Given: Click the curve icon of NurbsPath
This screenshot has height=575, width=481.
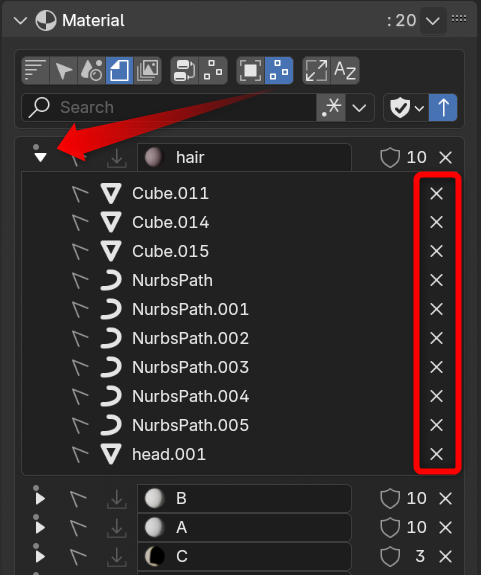Looking at the screenshot, I should click(x=111, y=280).
